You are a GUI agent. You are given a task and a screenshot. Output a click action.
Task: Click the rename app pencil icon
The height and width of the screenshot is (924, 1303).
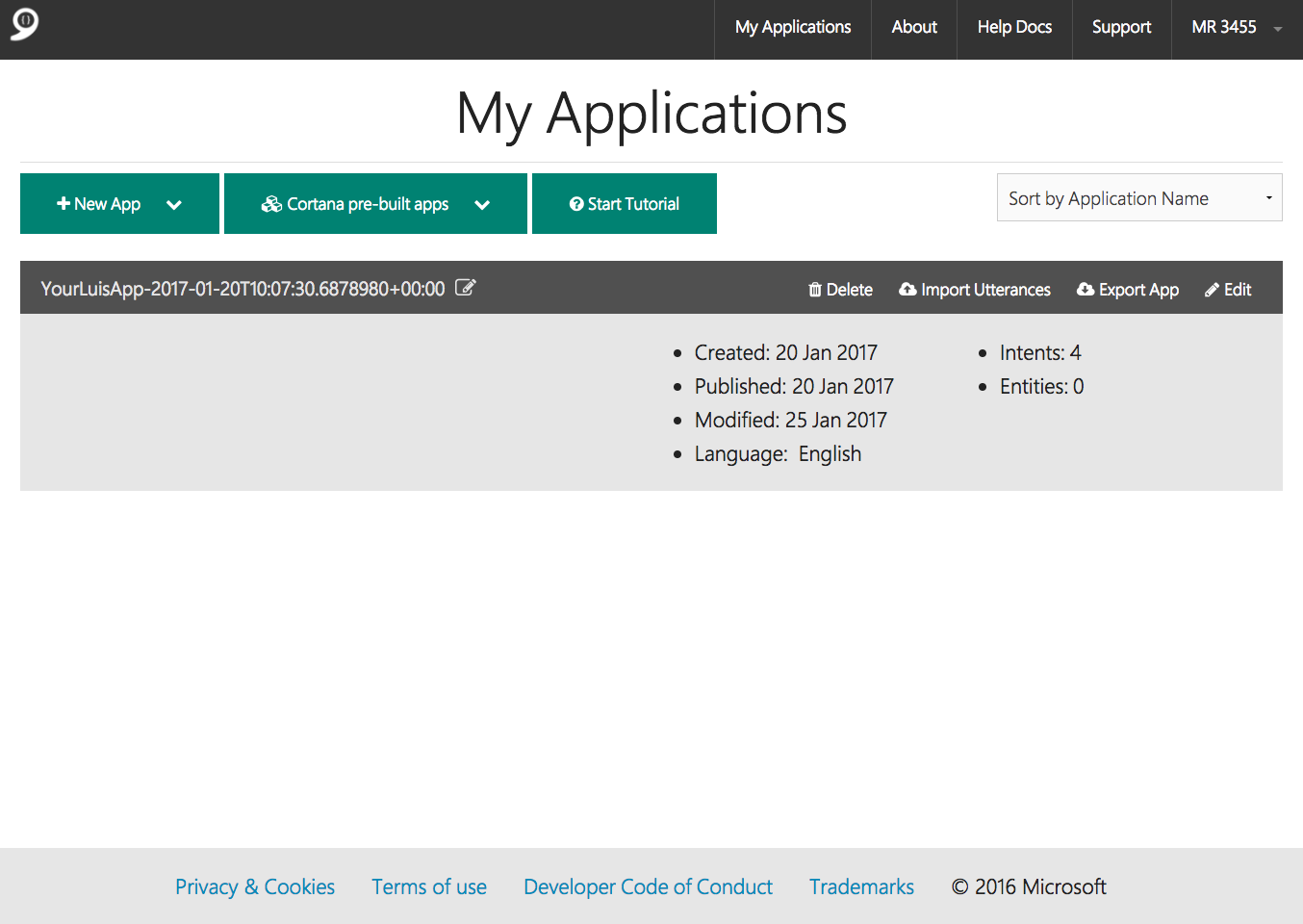[465, 288]
